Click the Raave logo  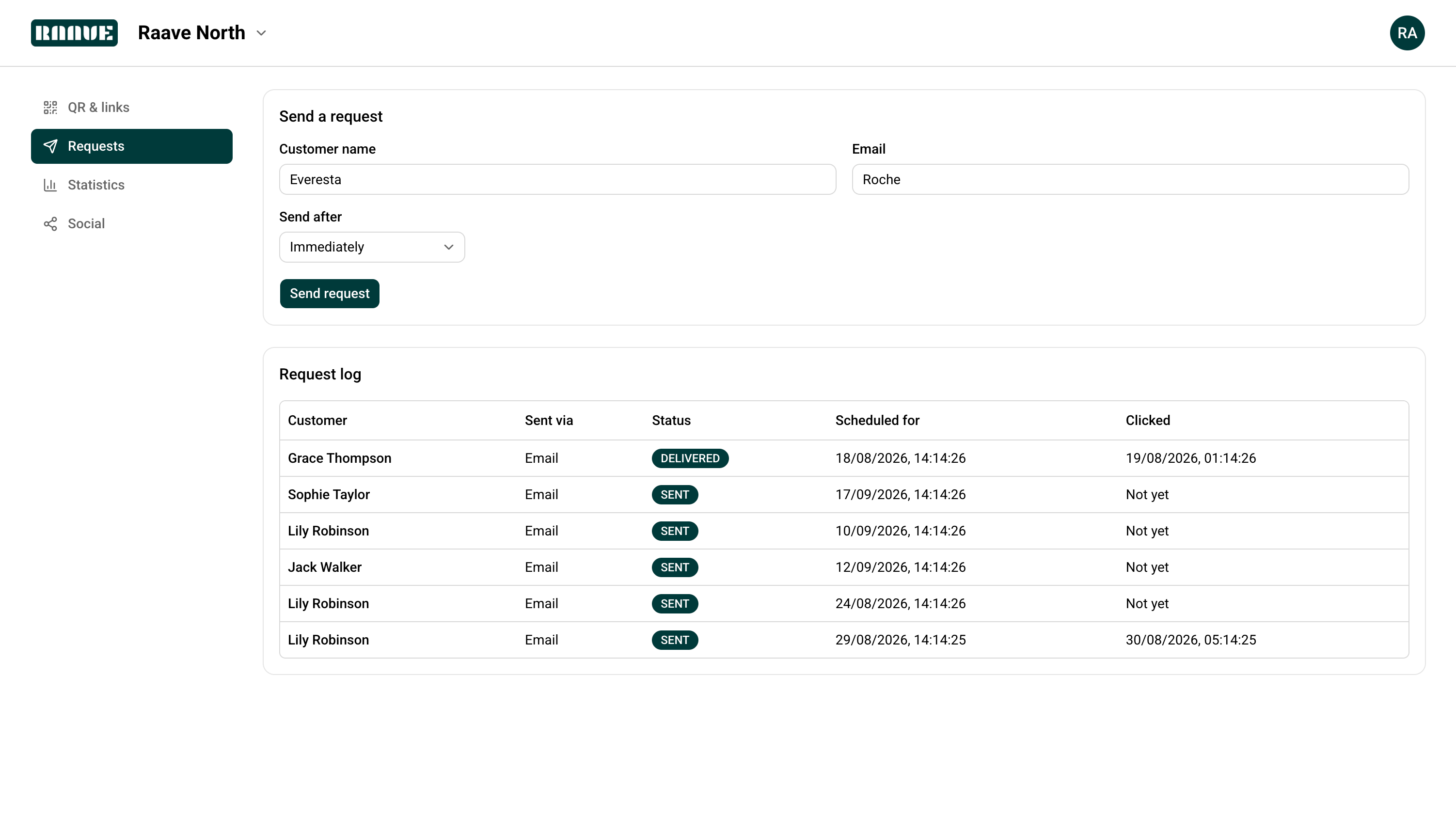point(74,33)
